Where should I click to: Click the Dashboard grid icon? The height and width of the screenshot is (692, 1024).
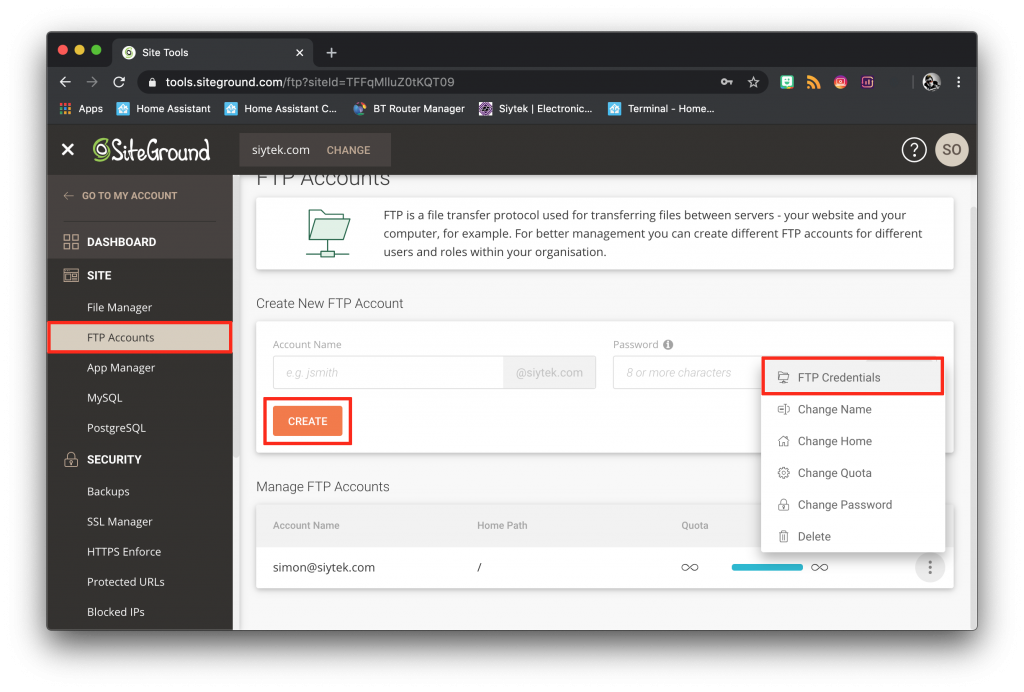pos(71,242)
